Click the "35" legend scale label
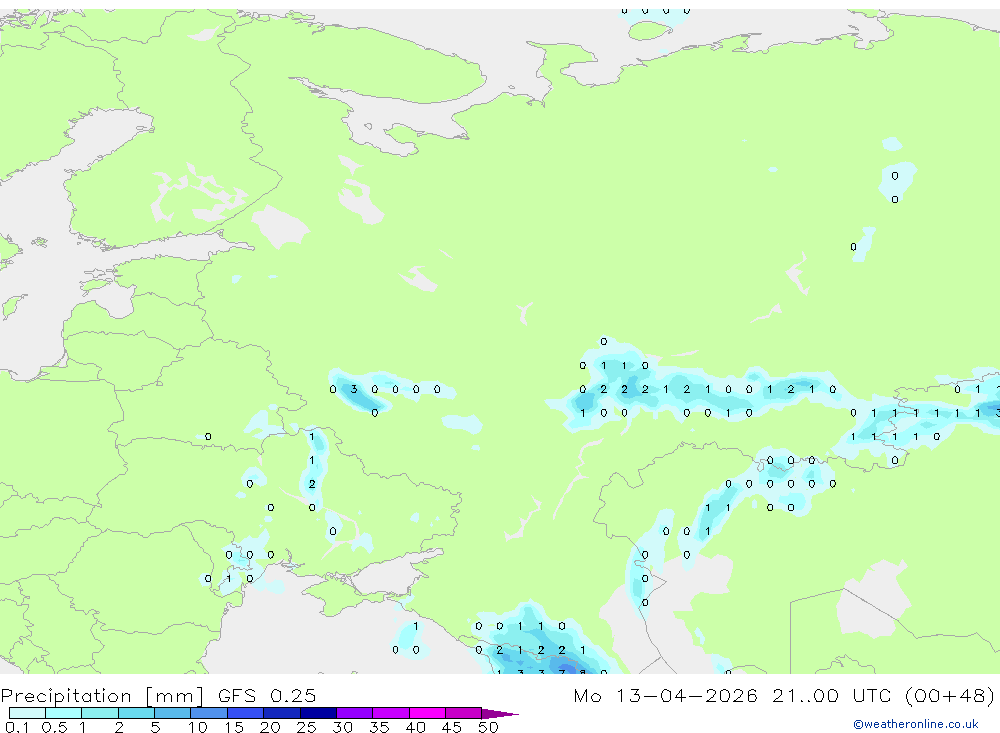The width and height of the screenshot is (1000, 733). [379, 727]
